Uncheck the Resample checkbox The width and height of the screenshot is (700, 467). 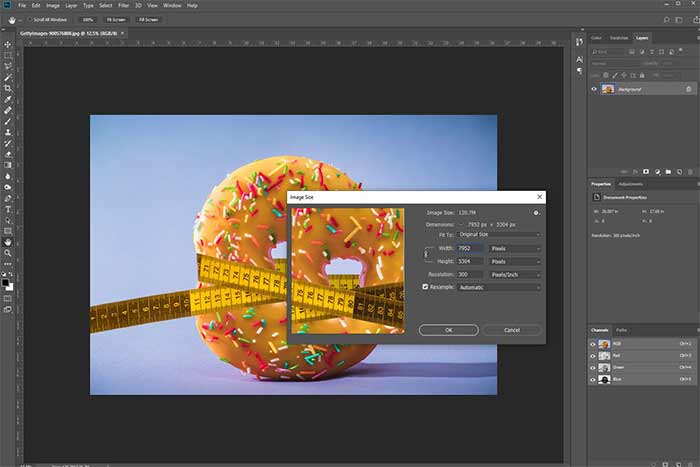click(x=425, y=287)
